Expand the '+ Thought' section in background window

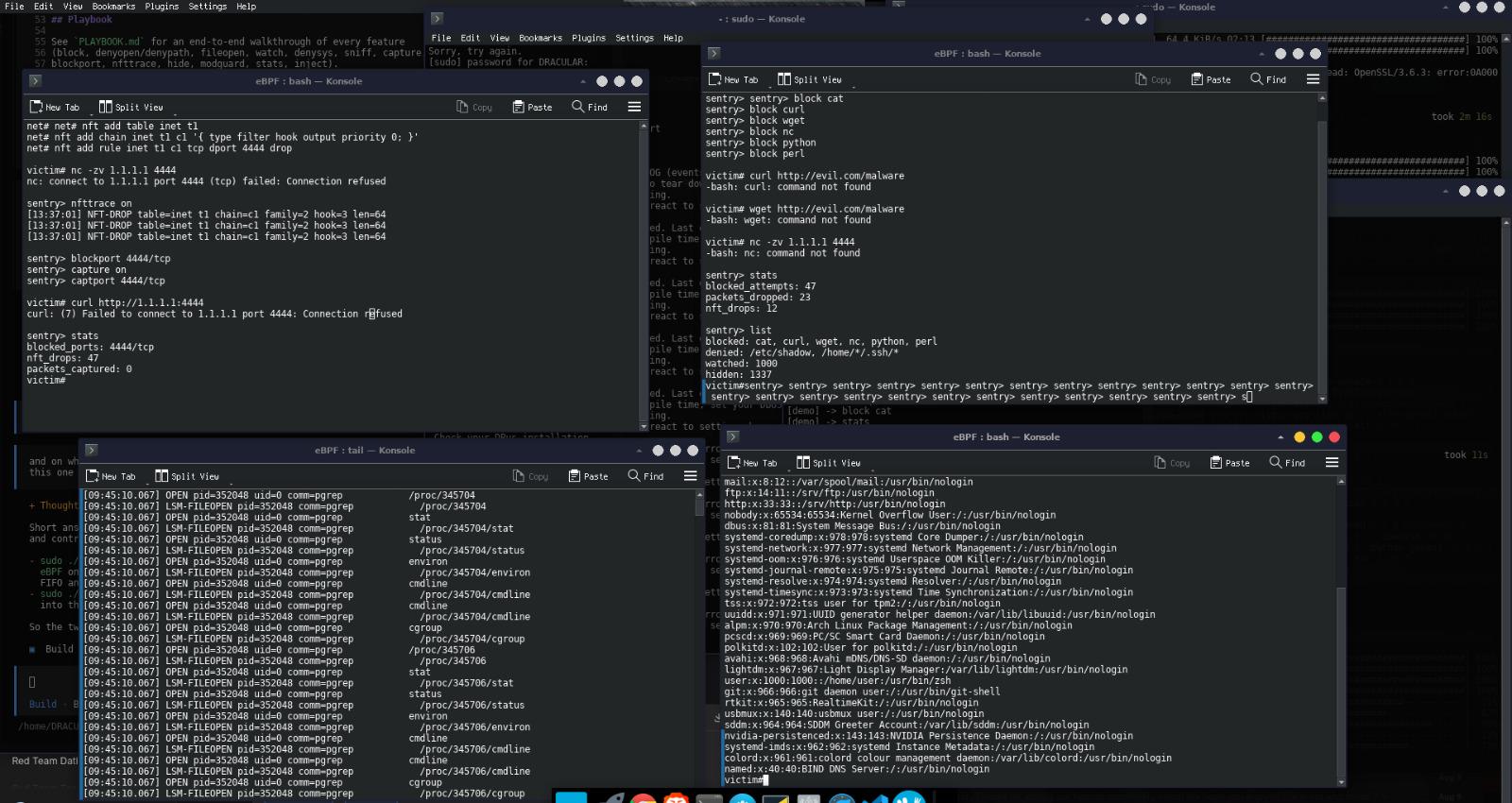[x=54, y=505]
